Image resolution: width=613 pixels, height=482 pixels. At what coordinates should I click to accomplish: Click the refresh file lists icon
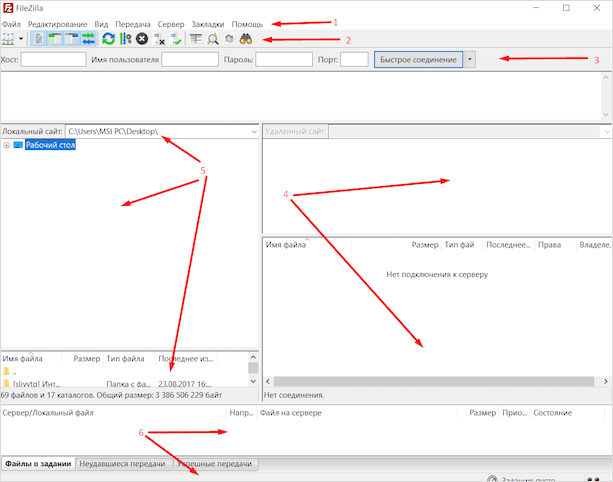click(x=108, y=39)
